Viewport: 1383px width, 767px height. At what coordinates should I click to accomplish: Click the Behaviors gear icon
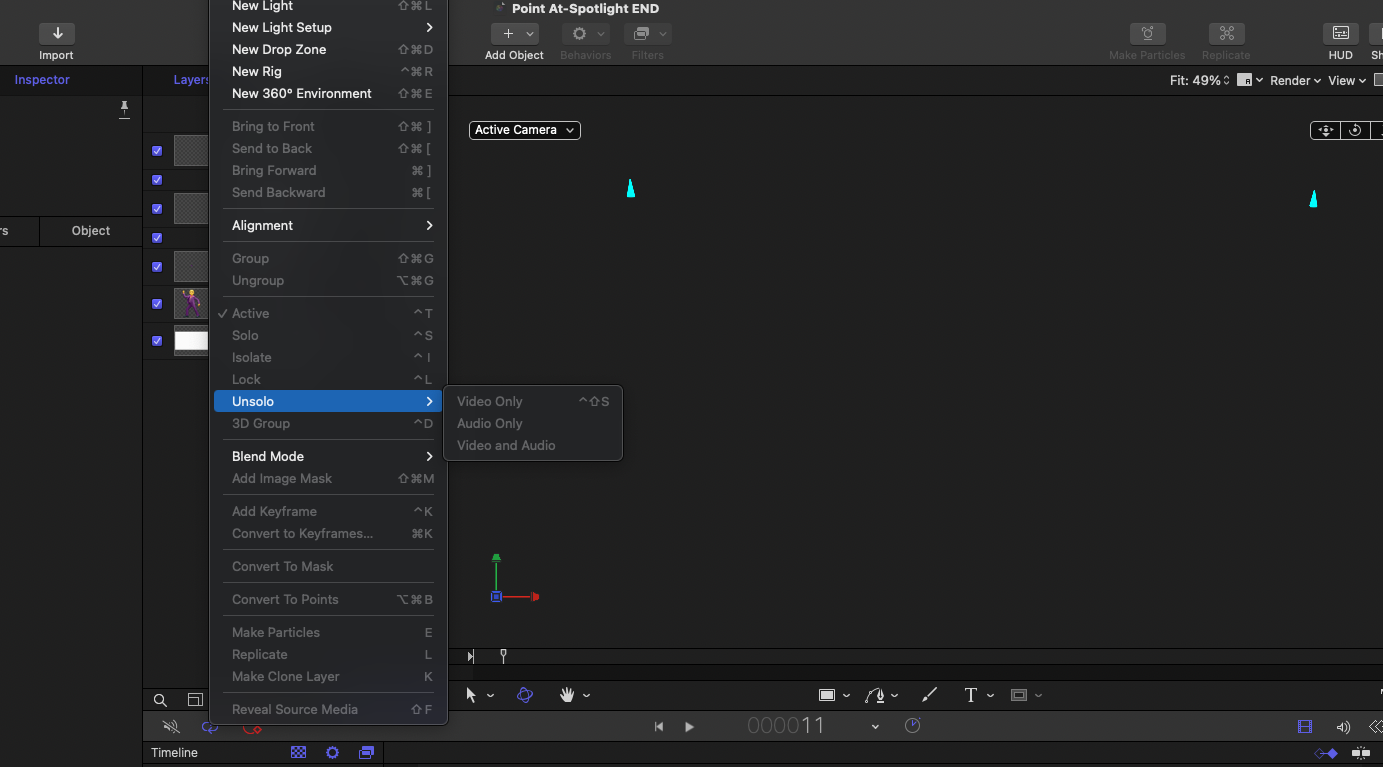pyautogui.click(x=579, y=34)
